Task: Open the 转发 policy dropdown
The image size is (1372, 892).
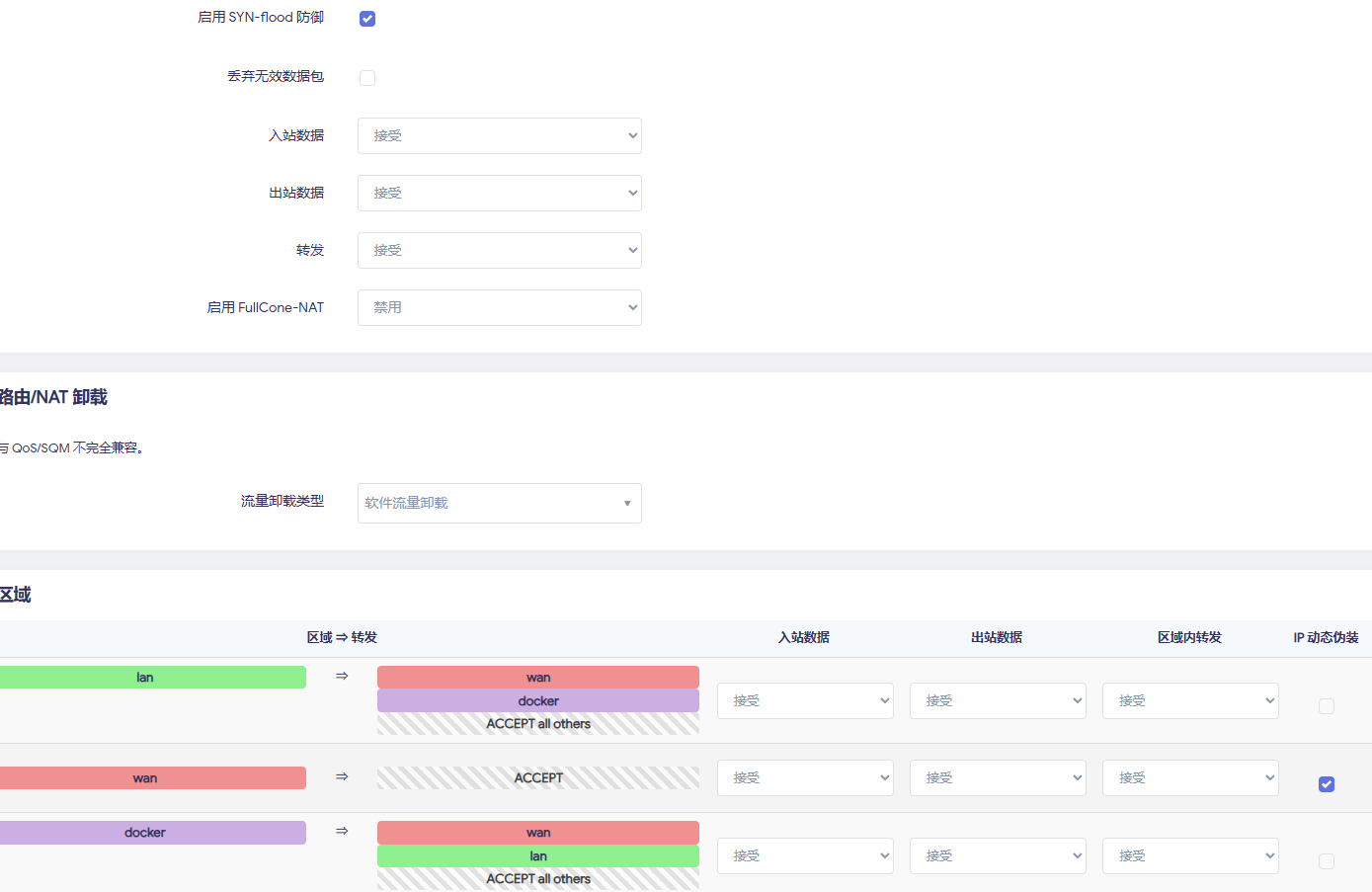Action: coord(499,250)
